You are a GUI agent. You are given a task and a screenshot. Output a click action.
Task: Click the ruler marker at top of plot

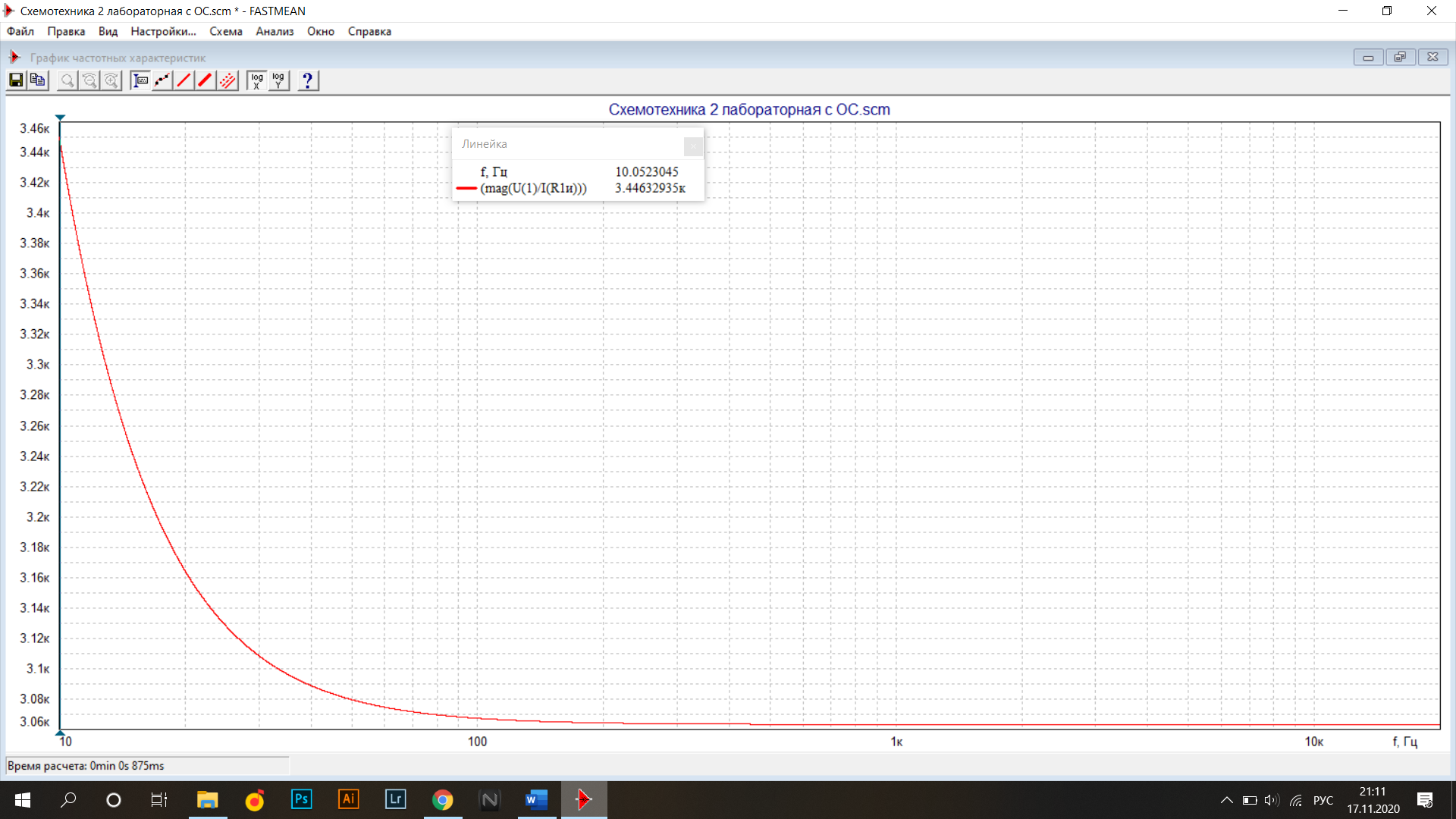click(60, 118)
